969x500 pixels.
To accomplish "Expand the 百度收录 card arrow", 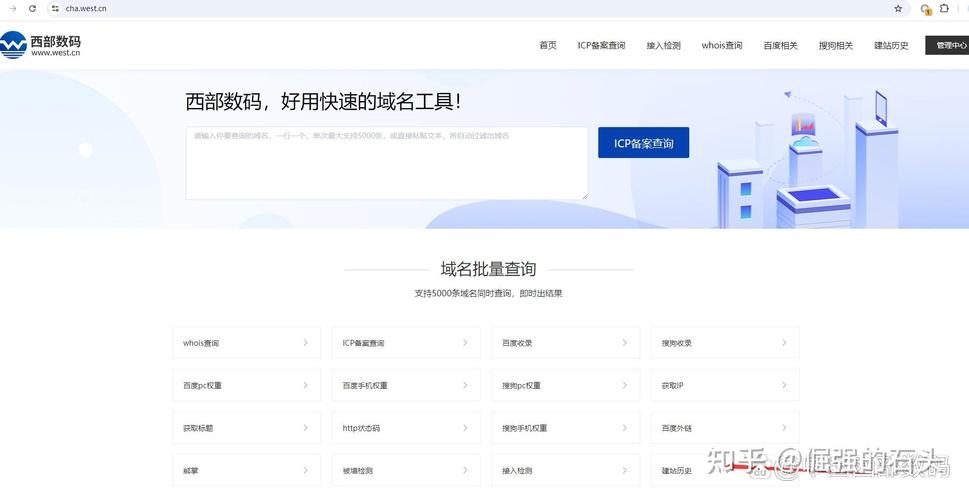I will coord(624,342).
